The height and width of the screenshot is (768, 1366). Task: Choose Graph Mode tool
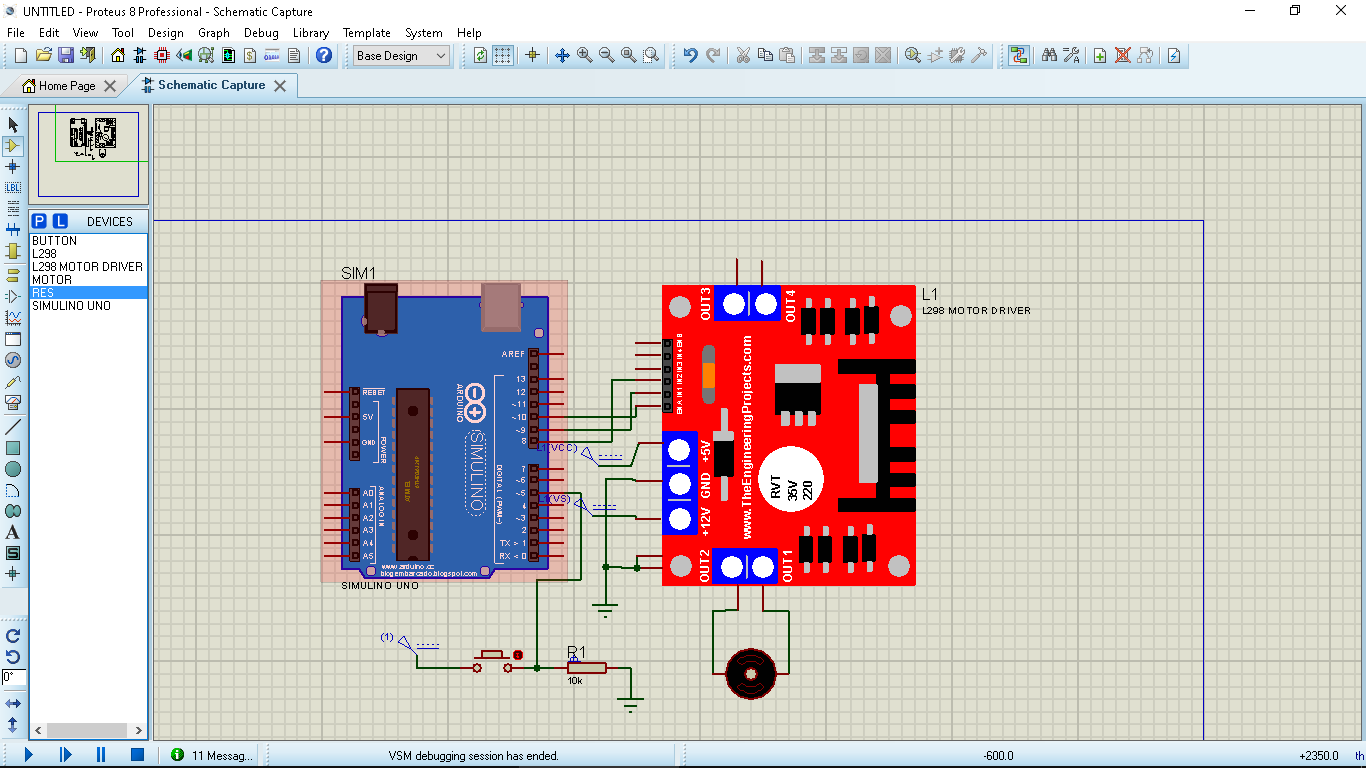[13, 318]
